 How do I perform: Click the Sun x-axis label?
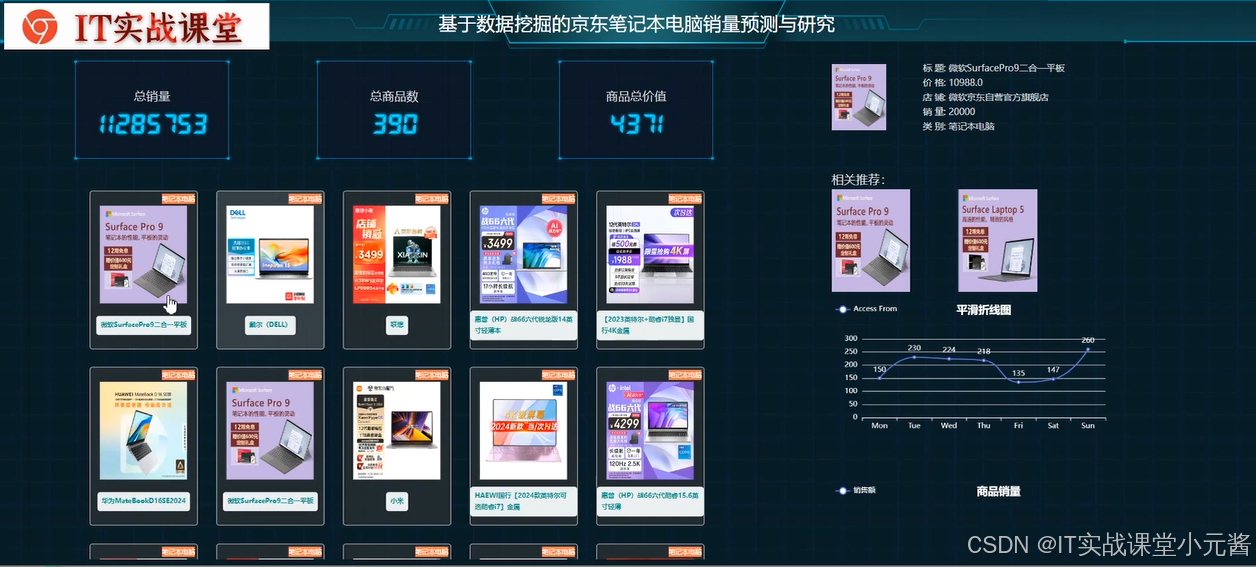pyautogui.click(x=1088, y=426)
